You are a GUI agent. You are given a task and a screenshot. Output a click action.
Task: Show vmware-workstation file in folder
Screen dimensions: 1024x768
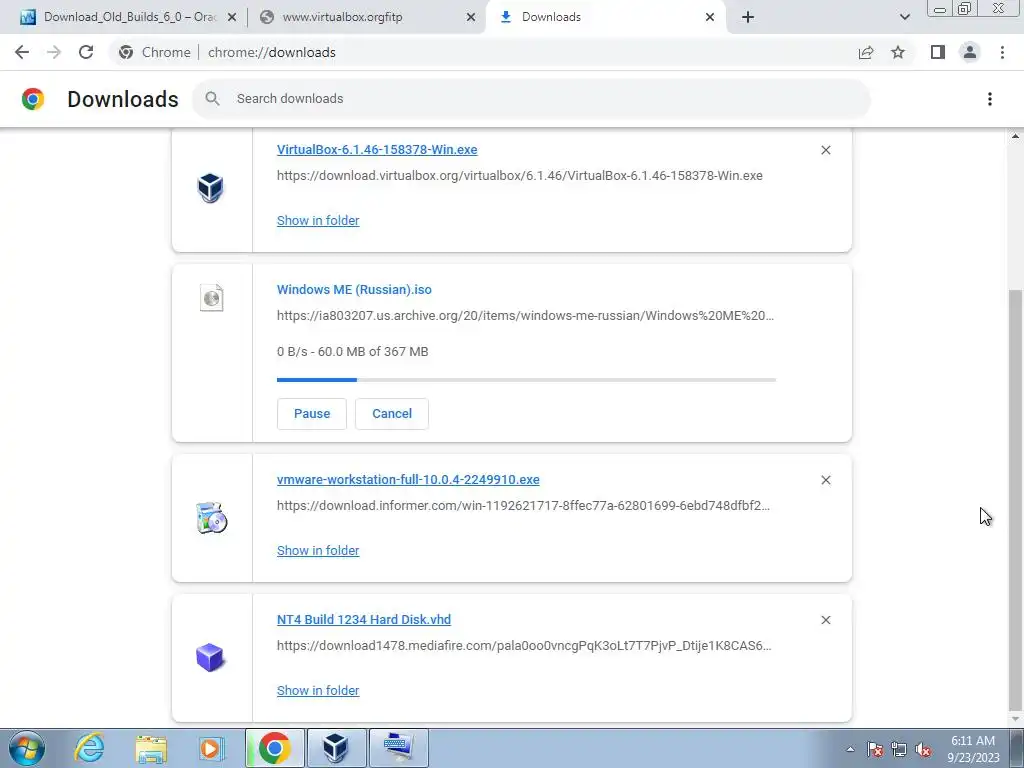pyautogui.click(x=318, y=551)
